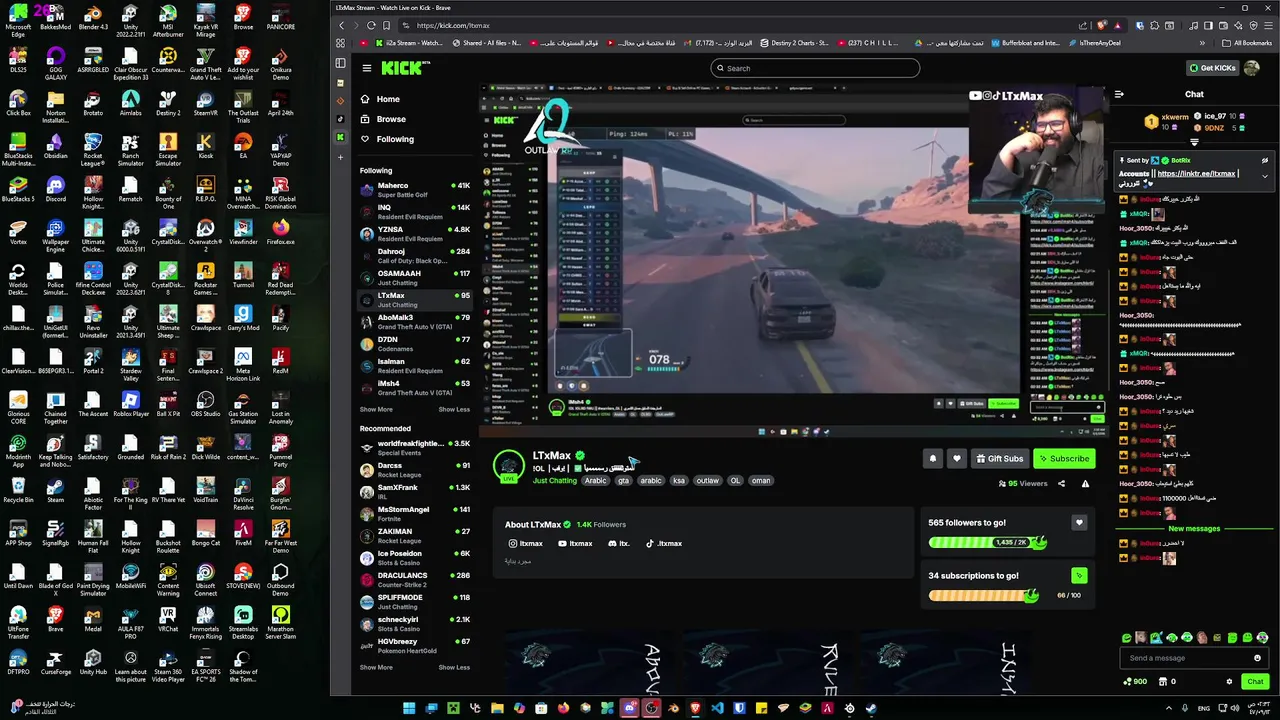Open Obsidian desktop shortcut
The width and height of the screenshot is (1280, 720).
click(x=55, y=146)
